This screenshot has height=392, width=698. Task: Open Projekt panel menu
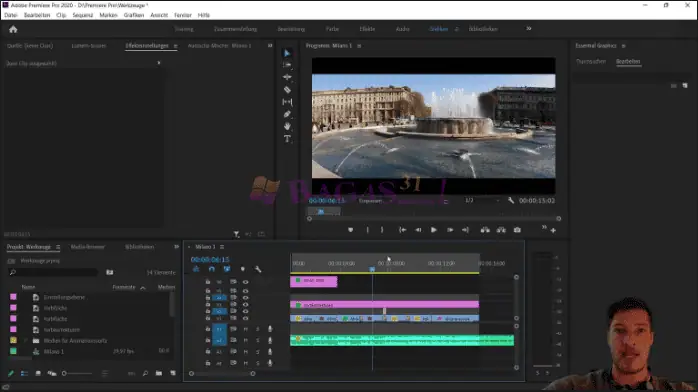pyautogui.click(x=58, y=247)
